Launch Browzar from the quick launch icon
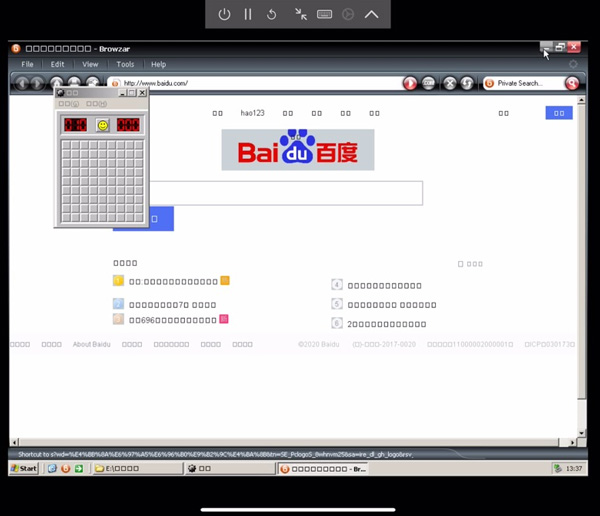 tap(65, 469)
